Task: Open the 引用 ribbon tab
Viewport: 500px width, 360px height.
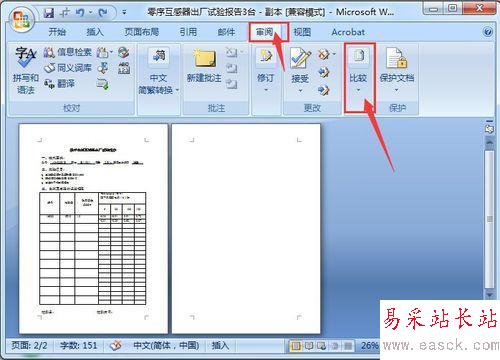Action: coord(188,32)
